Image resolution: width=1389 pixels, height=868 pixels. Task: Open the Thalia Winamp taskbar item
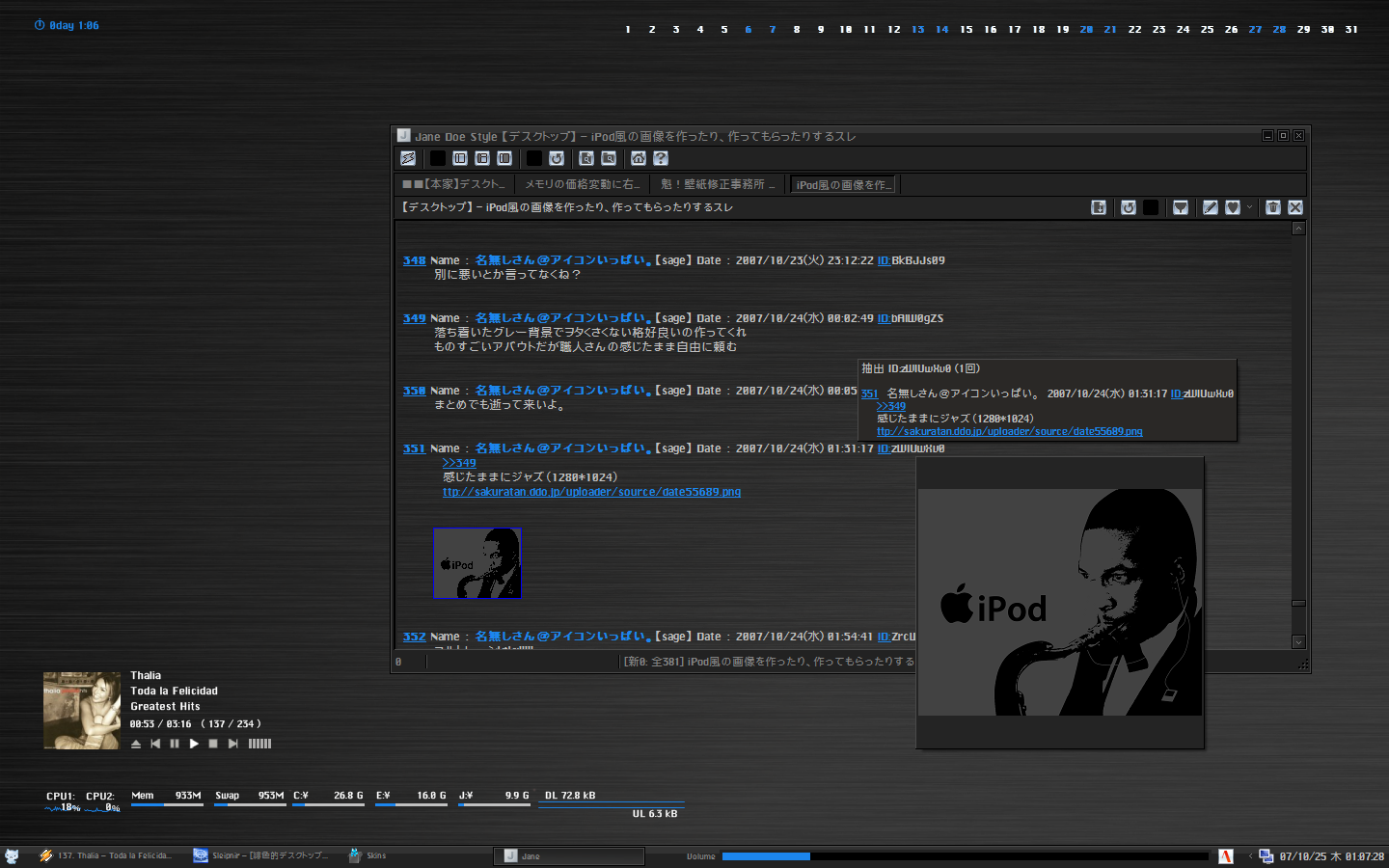[x=106, y=855]
